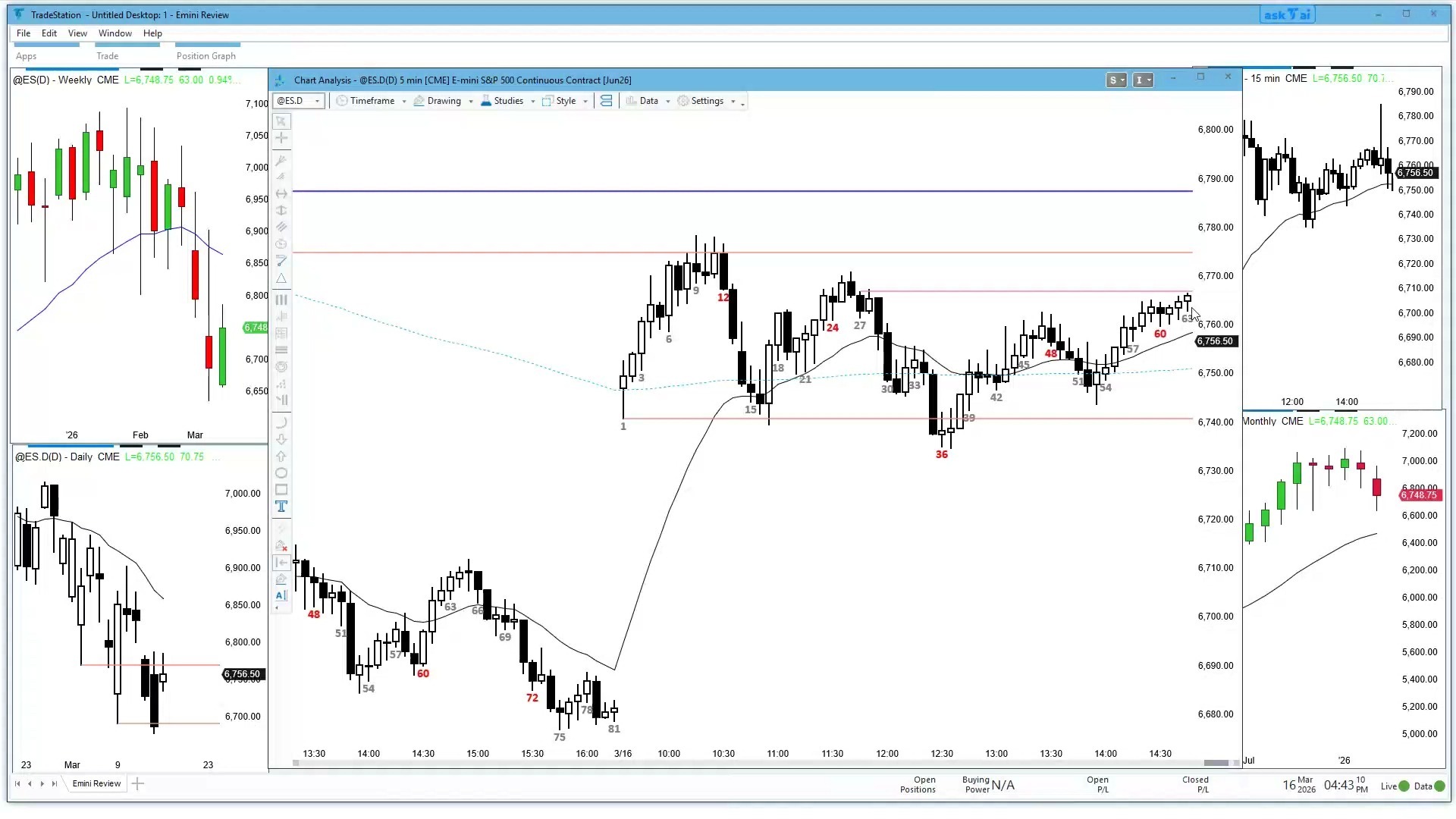Click the Live status green indicator

tap(1404, 786)
